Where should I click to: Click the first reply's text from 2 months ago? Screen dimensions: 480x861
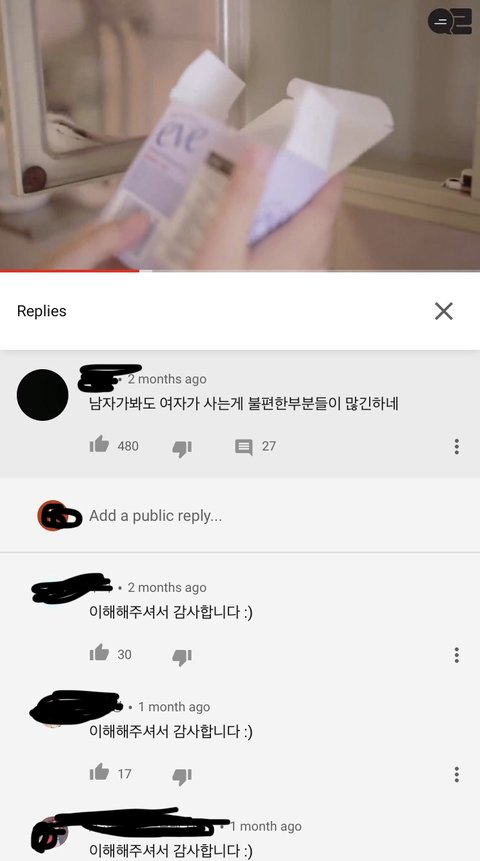(x=171, y=612)
